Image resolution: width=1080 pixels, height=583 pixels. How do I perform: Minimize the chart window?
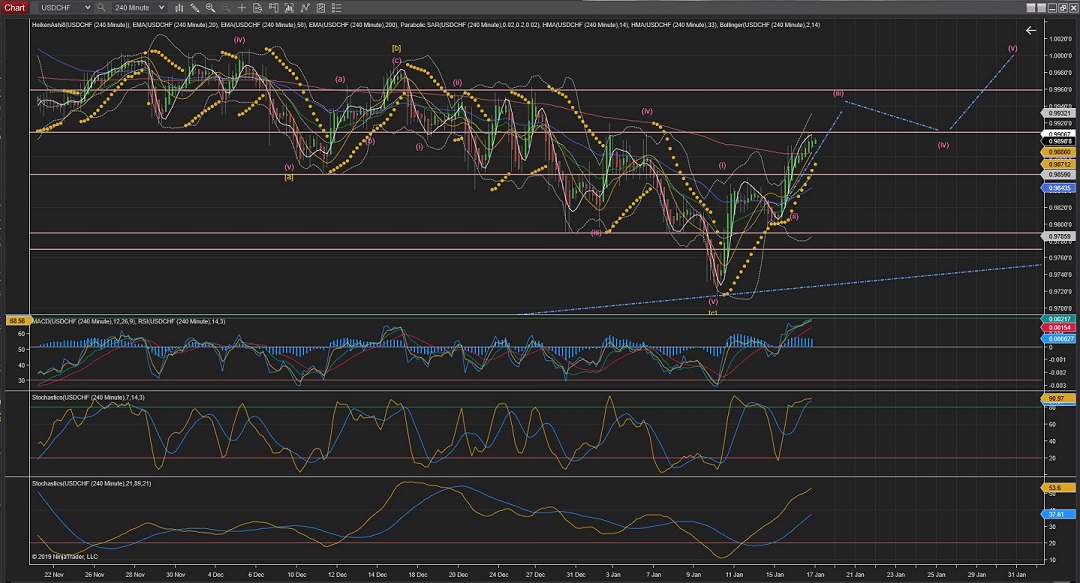(1052, 8)
